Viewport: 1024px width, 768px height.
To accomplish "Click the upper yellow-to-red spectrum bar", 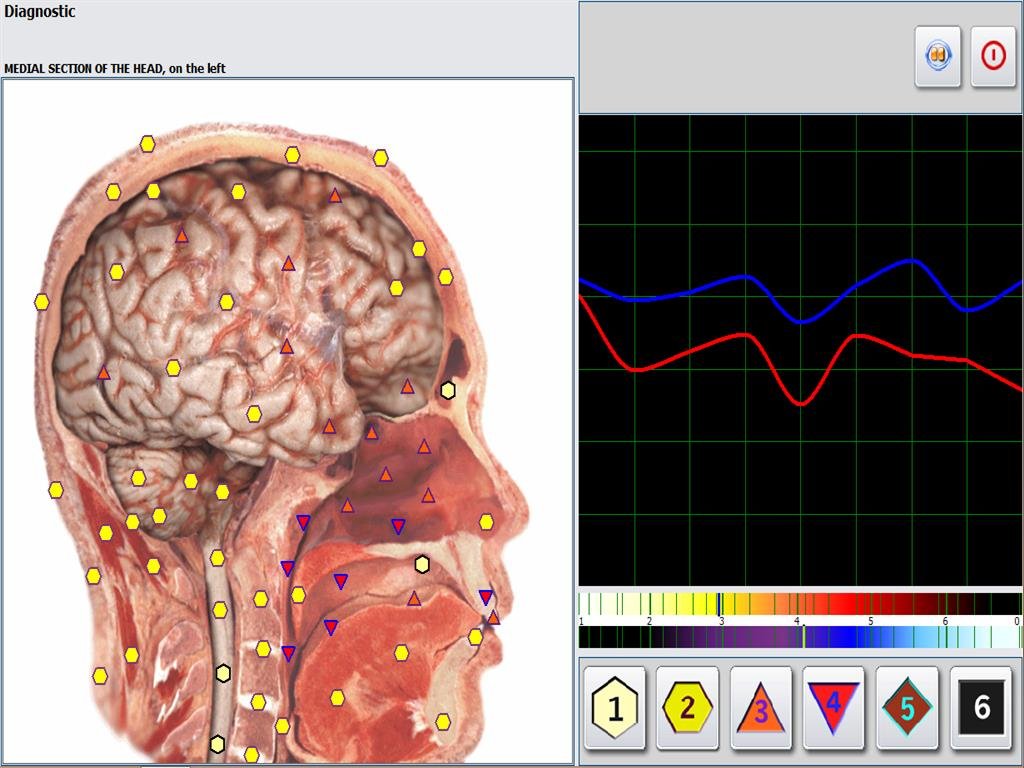I will (x=800, y=604).
